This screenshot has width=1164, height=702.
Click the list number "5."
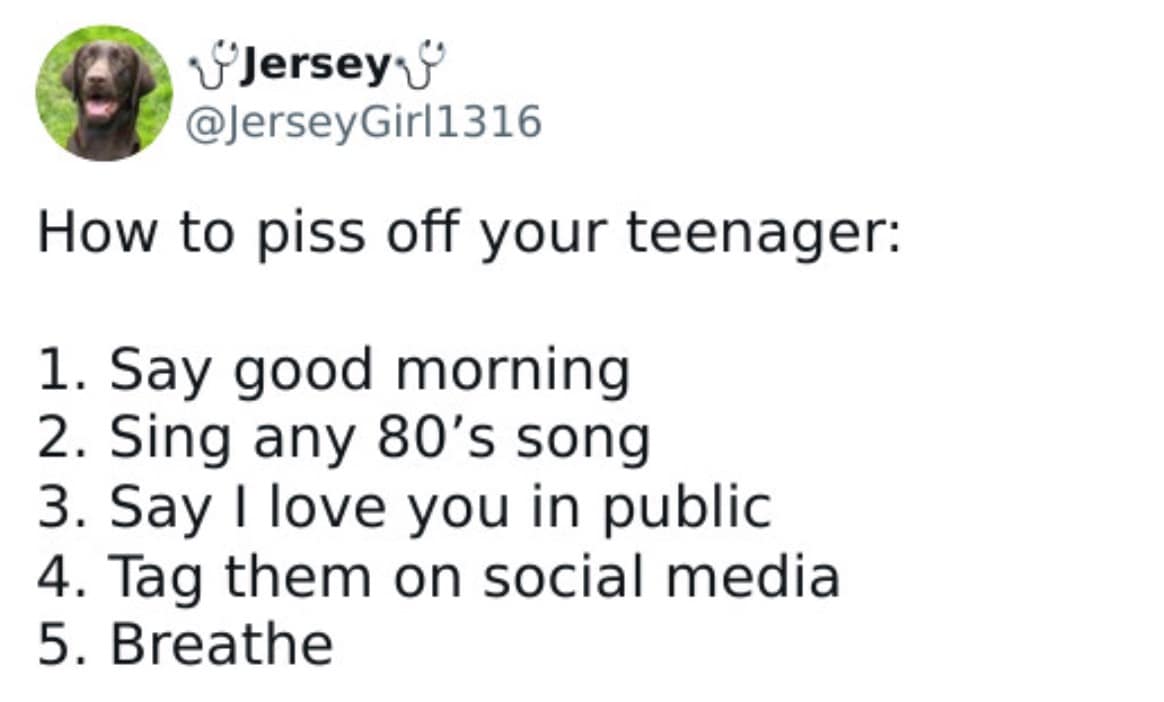(64, 645)
